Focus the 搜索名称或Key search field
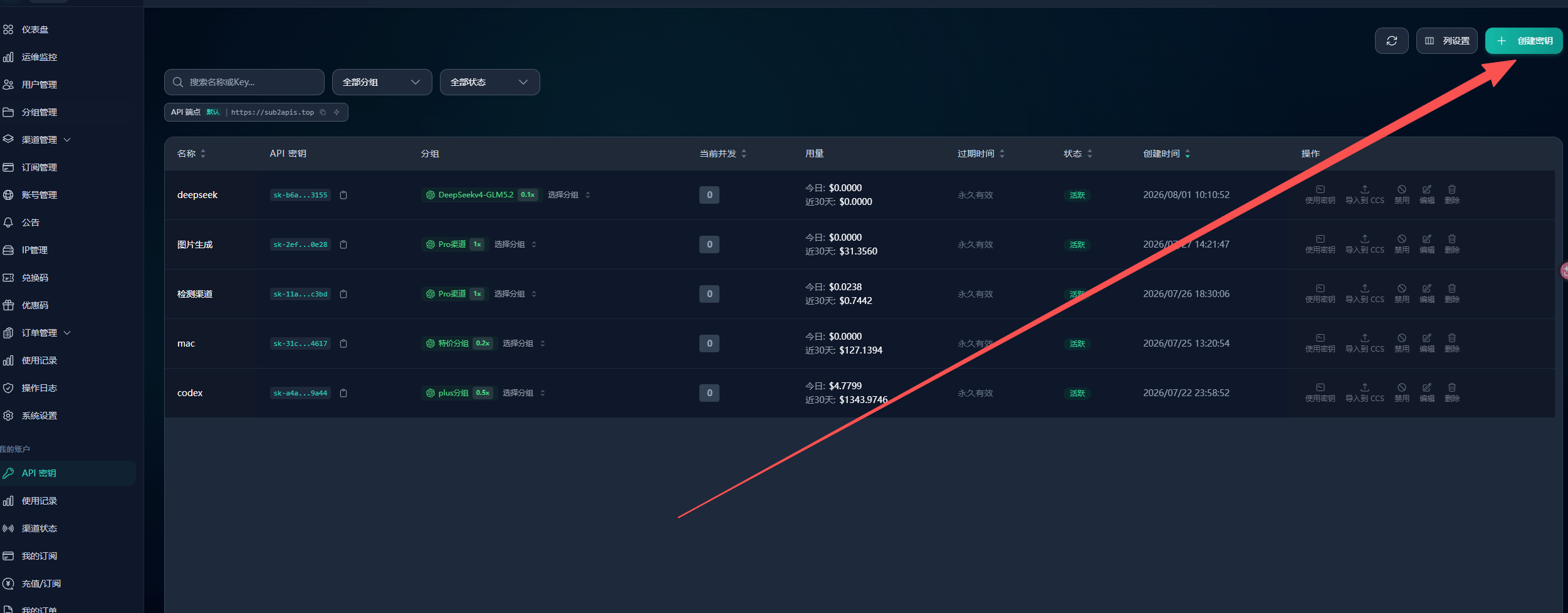The image size is (1568, 613). click(244, 82)
